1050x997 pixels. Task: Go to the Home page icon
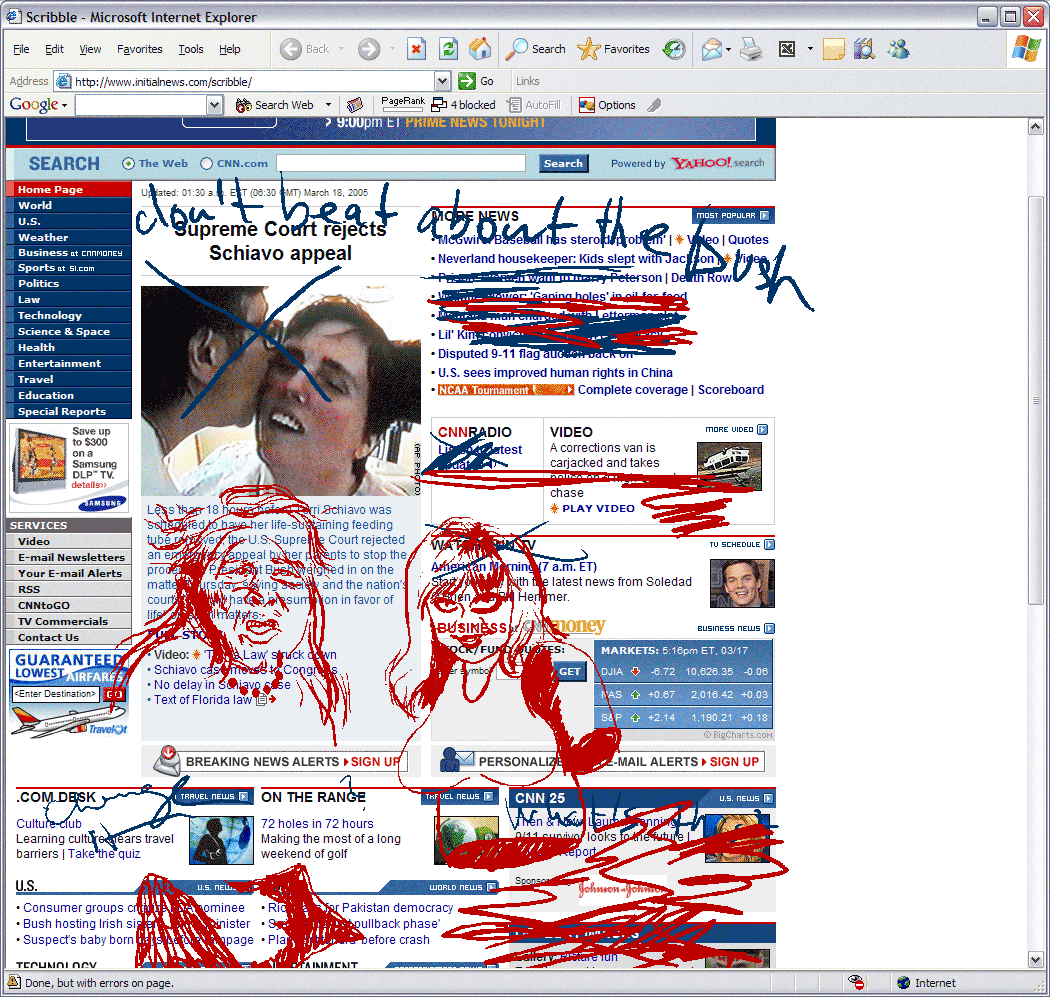pyautogui.click(x=480, y=49)
